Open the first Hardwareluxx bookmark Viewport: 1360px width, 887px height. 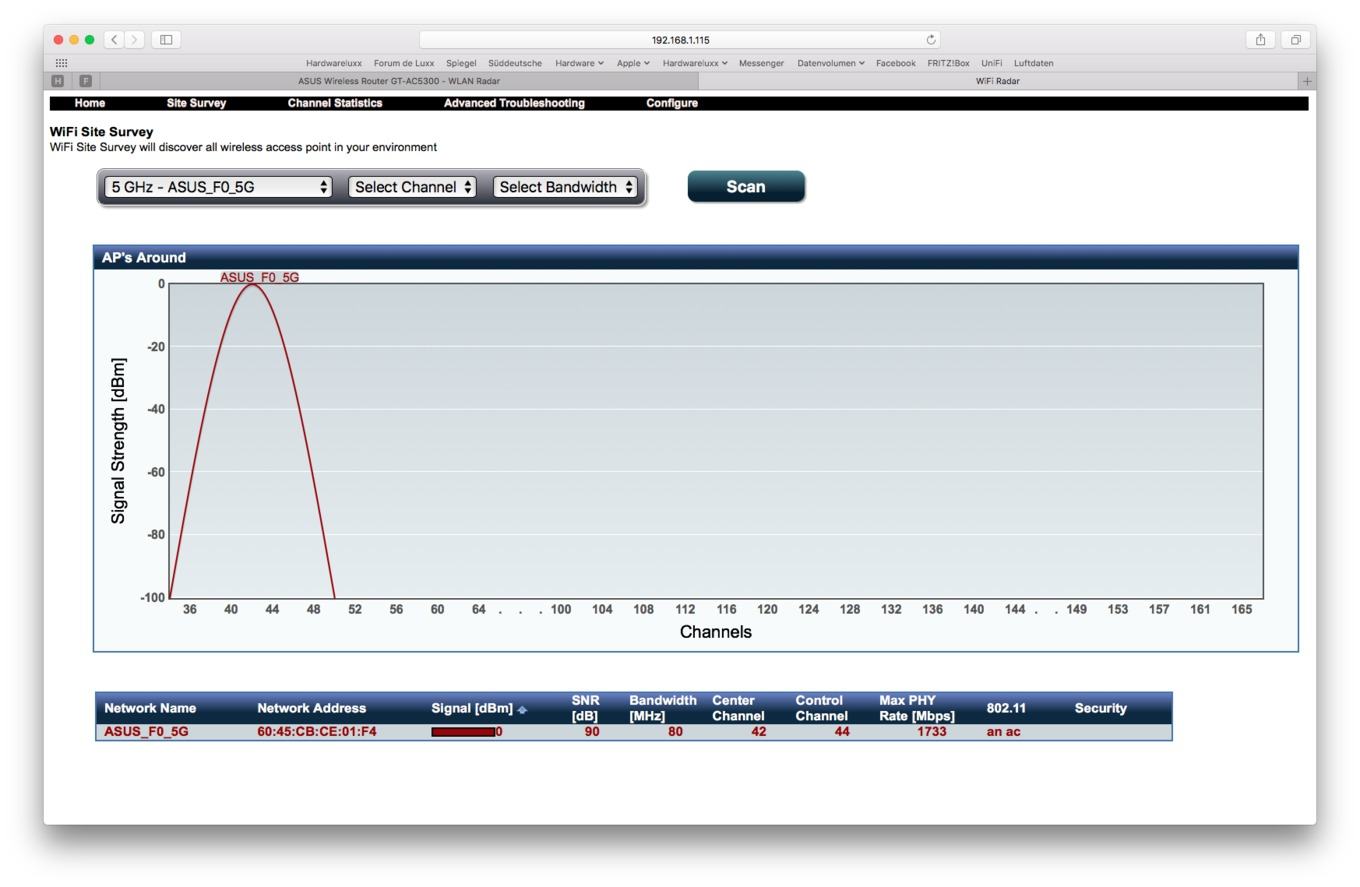point(334,63)
